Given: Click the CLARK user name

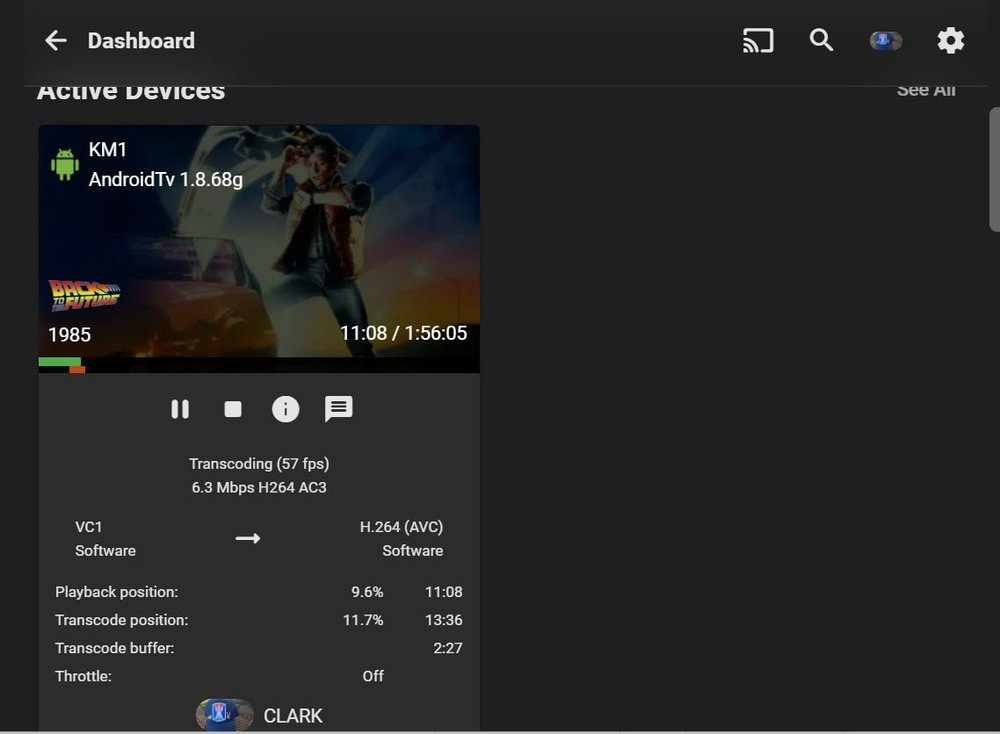Looking at the screenshot, I should click(x=293, y=716).
